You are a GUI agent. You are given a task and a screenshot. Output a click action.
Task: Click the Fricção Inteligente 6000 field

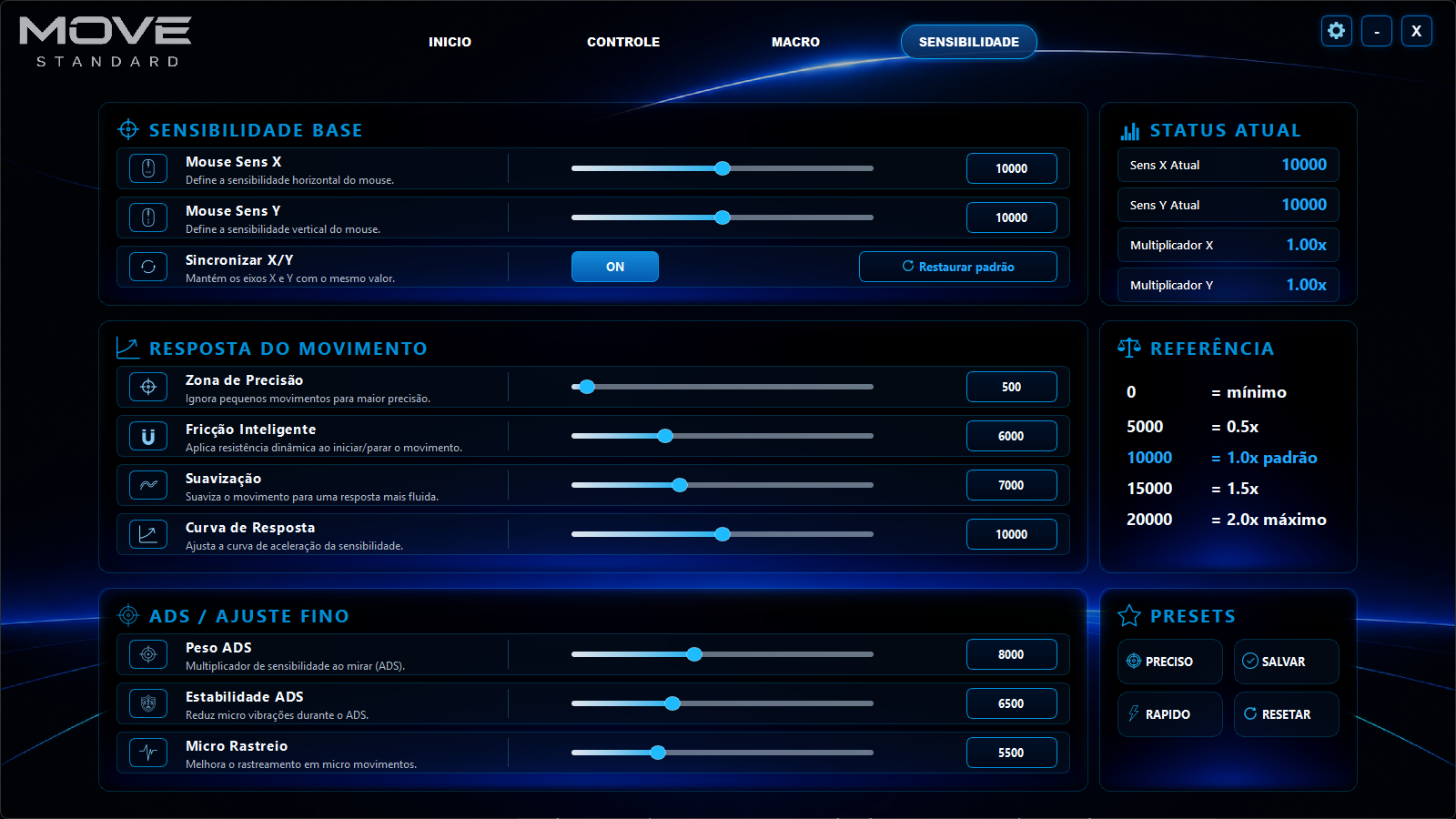[1012, 436]
